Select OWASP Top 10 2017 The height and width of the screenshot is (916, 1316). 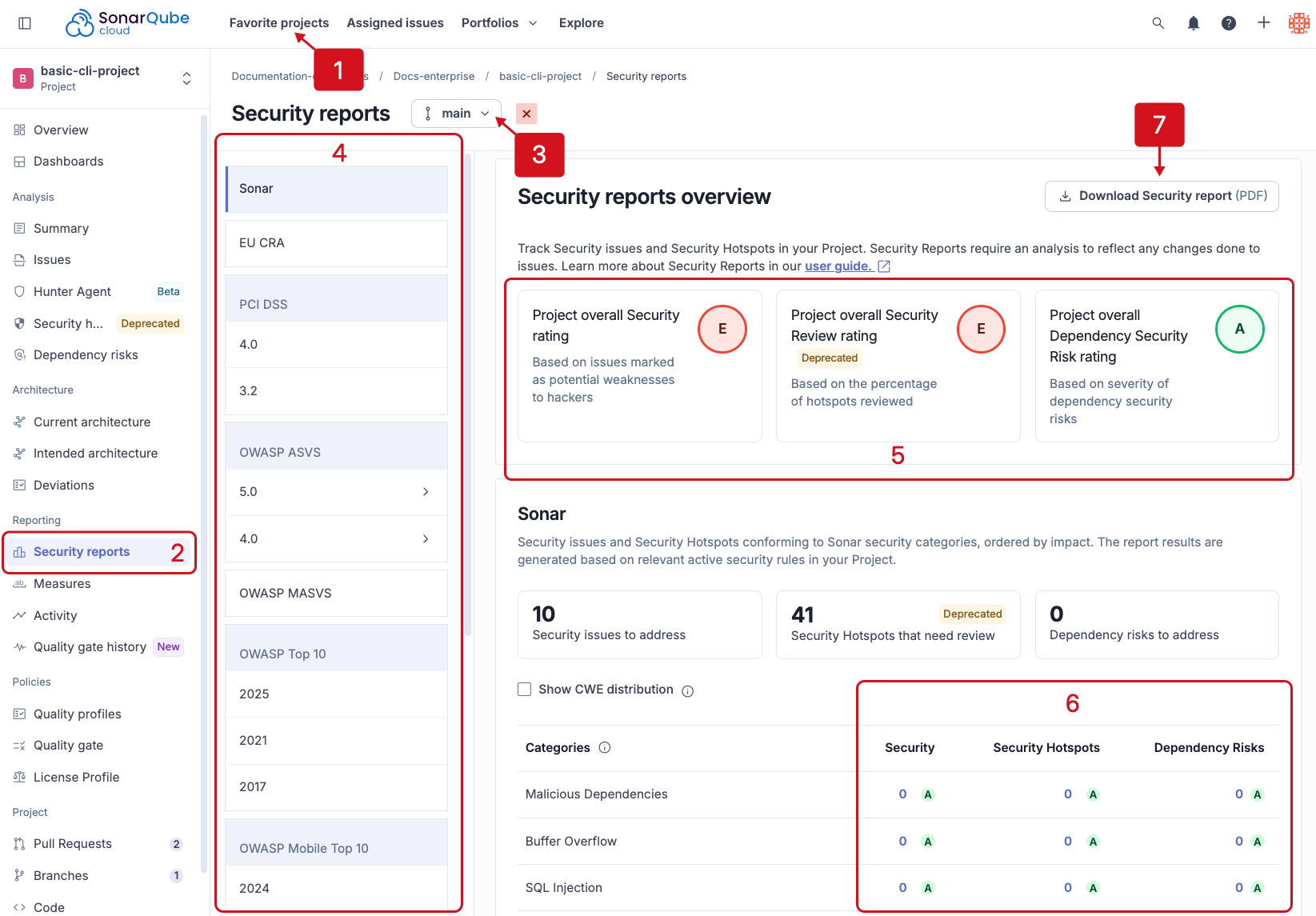(x=336, y=787)
